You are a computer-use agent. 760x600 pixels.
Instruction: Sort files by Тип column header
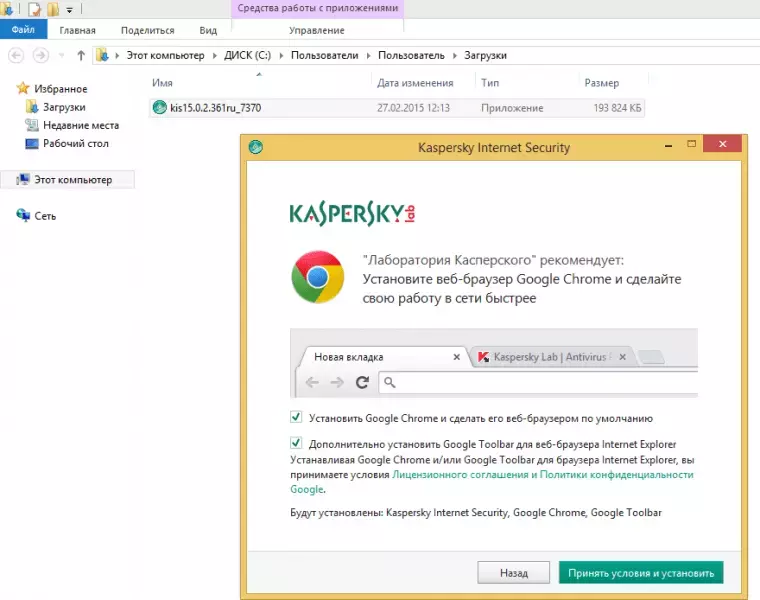490,83
